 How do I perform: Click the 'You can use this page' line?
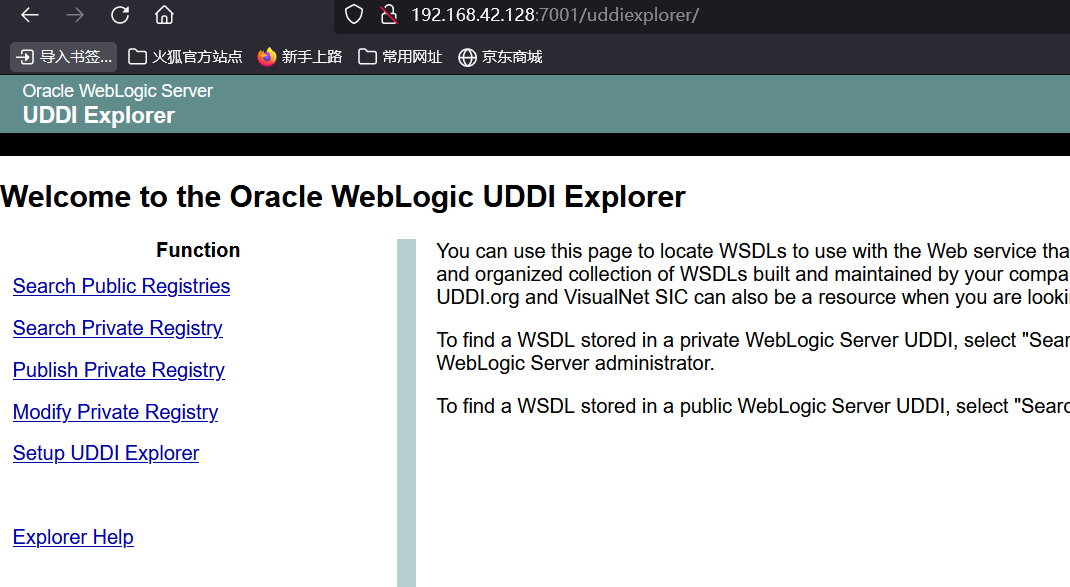pyautogui.click(x=753, y=251)
